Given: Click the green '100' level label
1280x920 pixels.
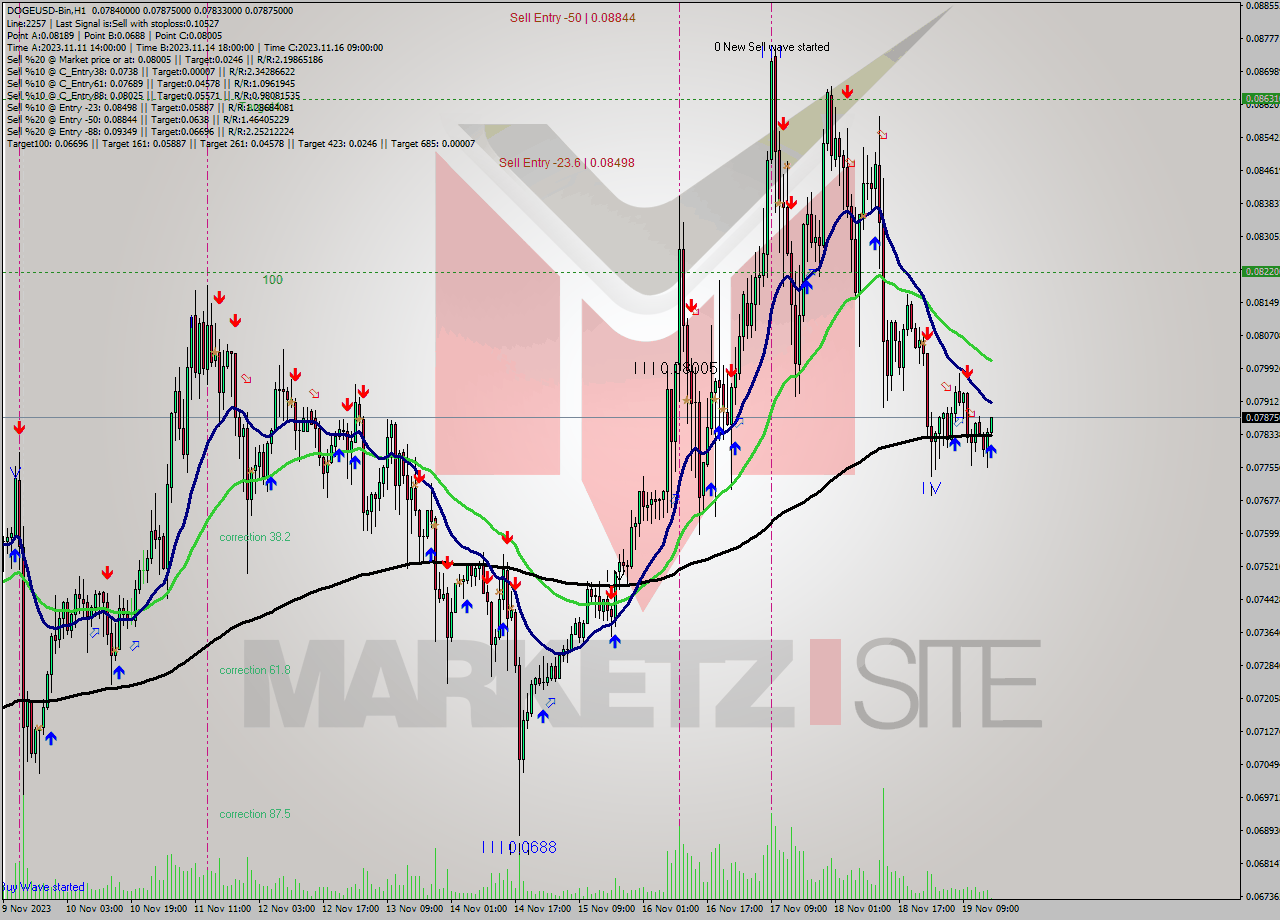Looking at the screenshot, I should click(273, 280).
